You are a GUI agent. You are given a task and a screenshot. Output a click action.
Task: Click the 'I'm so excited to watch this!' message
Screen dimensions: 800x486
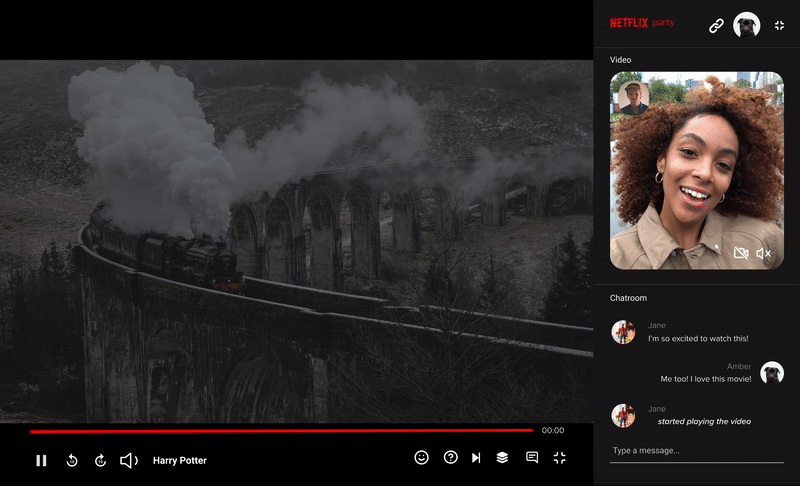[698, 339]
